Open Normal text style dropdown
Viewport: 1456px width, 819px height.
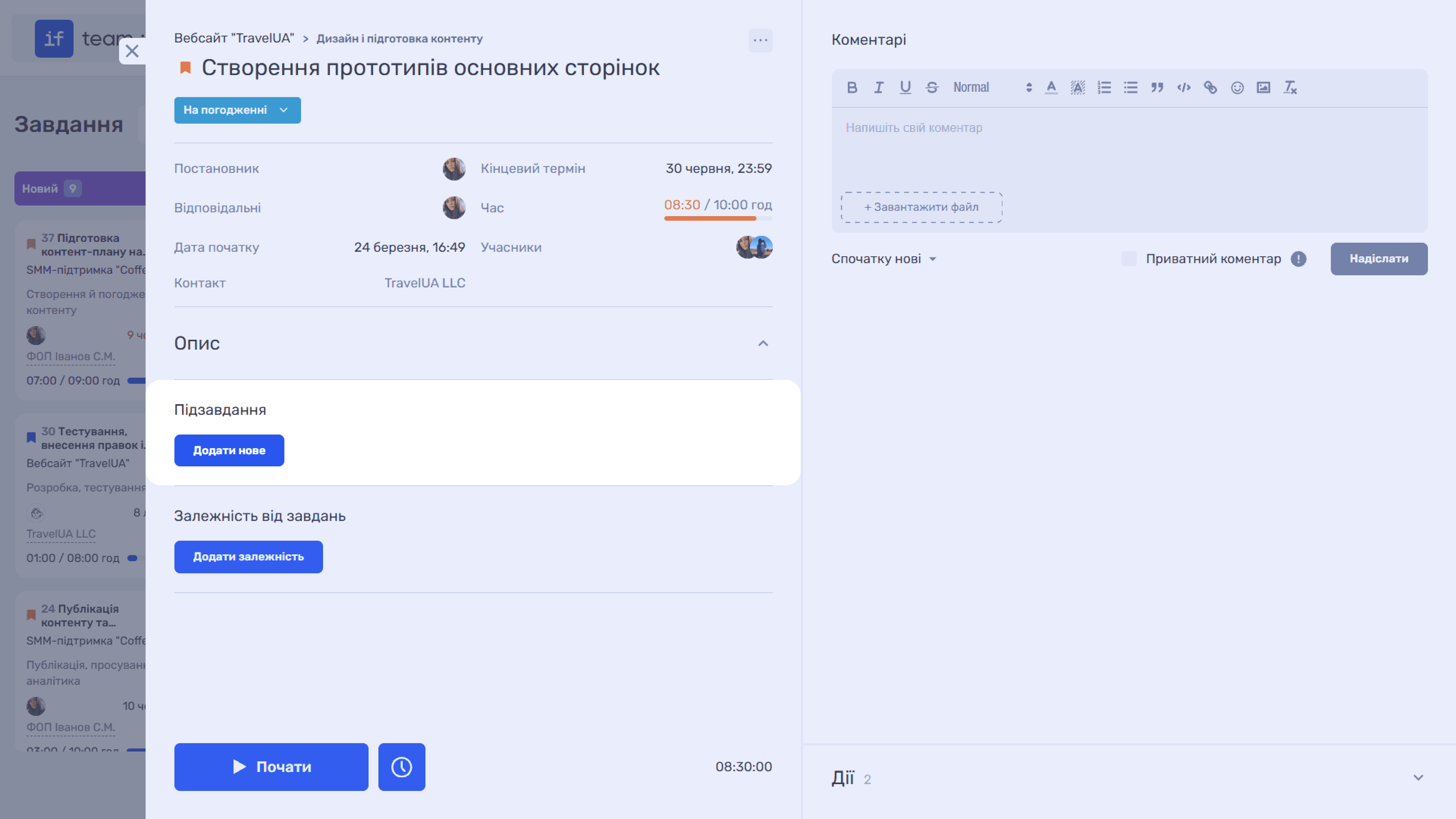tap(993, 88)
